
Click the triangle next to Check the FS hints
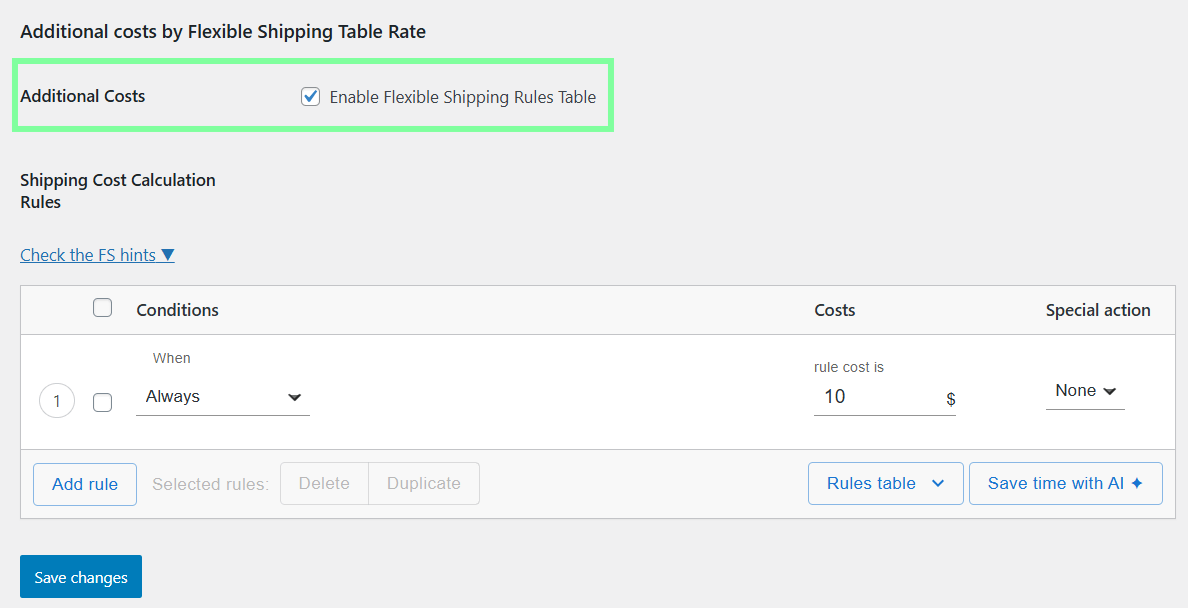pyautogui.click(x=168, y=254)
